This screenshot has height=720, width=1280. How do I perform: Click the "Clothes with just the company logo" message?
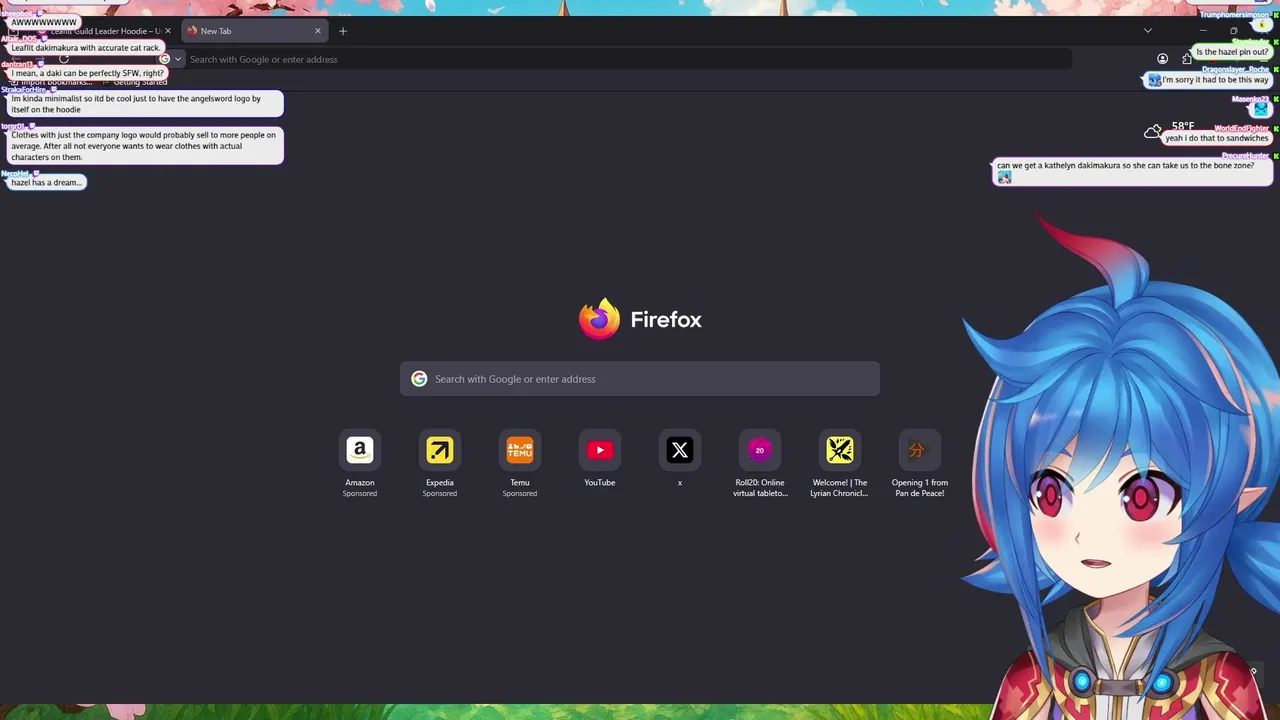pyautogui.click(x=145, y=146)
